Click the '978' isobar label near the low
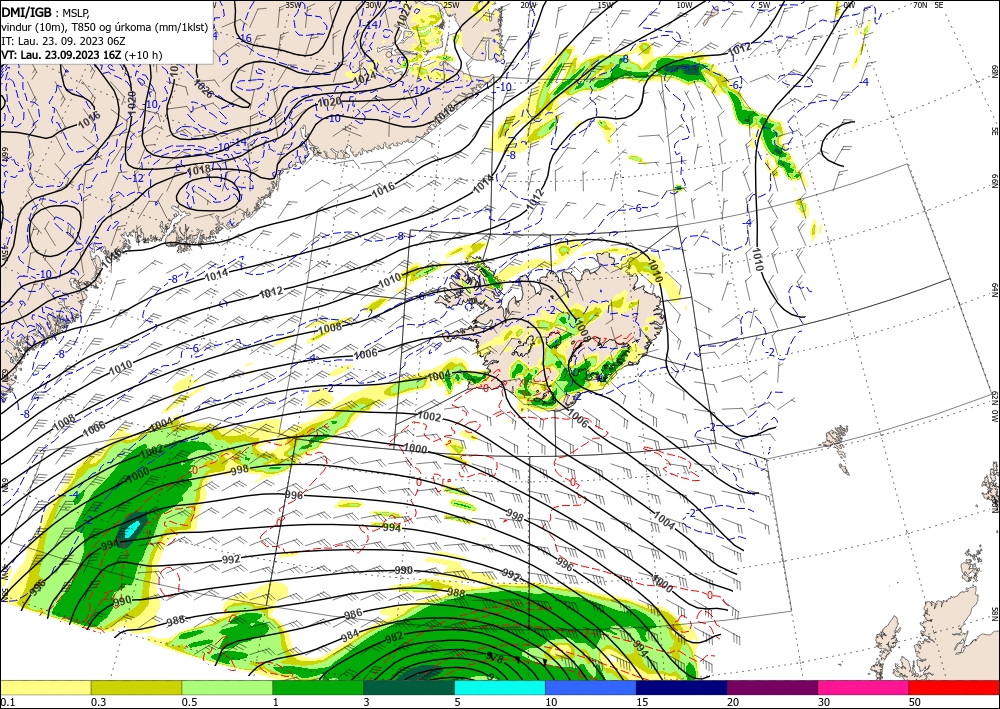Viewport: 1000px width, 709px height. pyautogui.click(x=496, y=657)
